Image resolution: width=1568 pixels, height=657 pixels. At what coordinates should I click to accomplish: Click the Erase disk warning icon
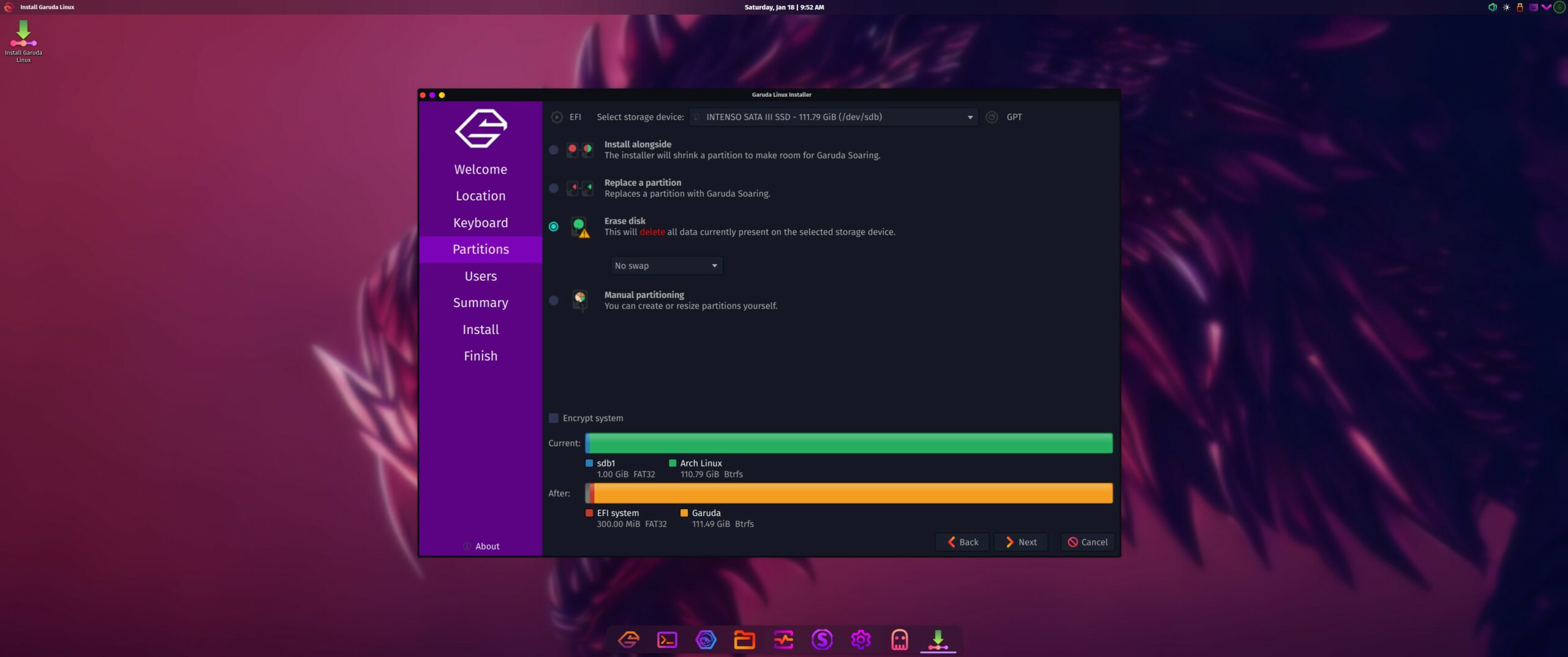(x=580, y=227)
